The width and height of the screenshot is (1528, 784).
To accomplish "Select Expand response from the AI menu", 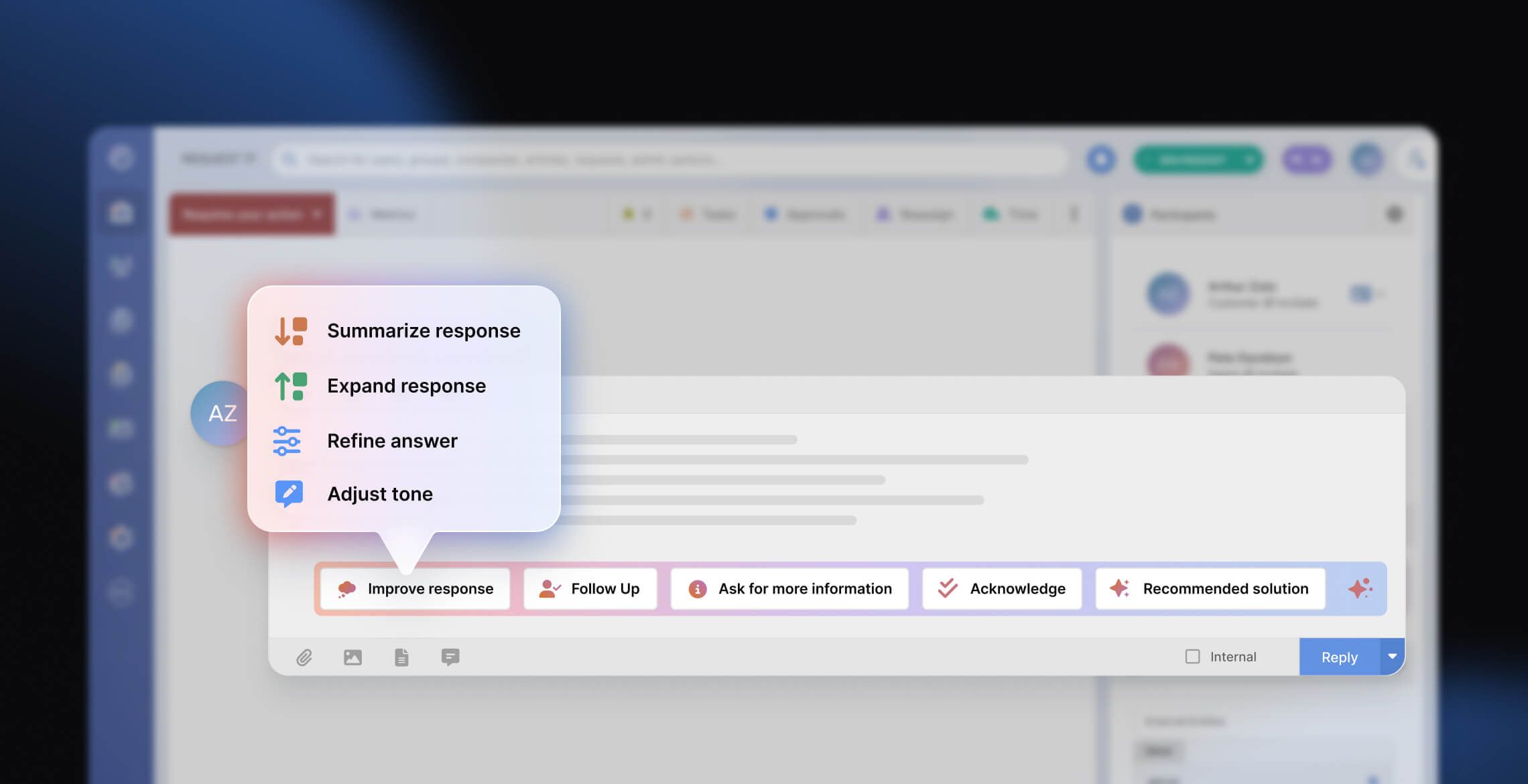I will pos(405,385).
